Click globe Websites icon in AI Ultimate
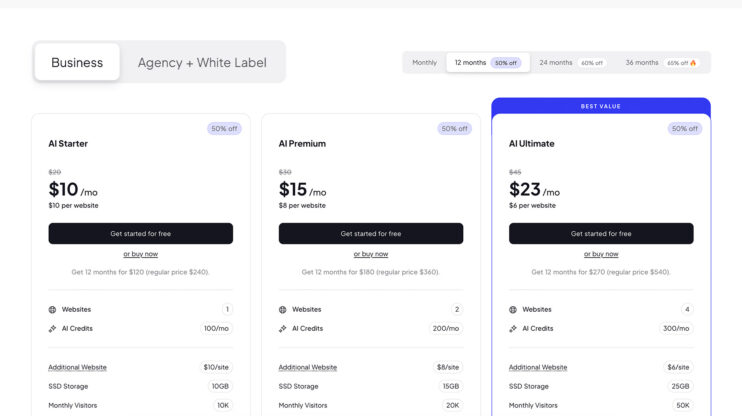Viewport: 742px width, 416px height. tap(513, 310)
